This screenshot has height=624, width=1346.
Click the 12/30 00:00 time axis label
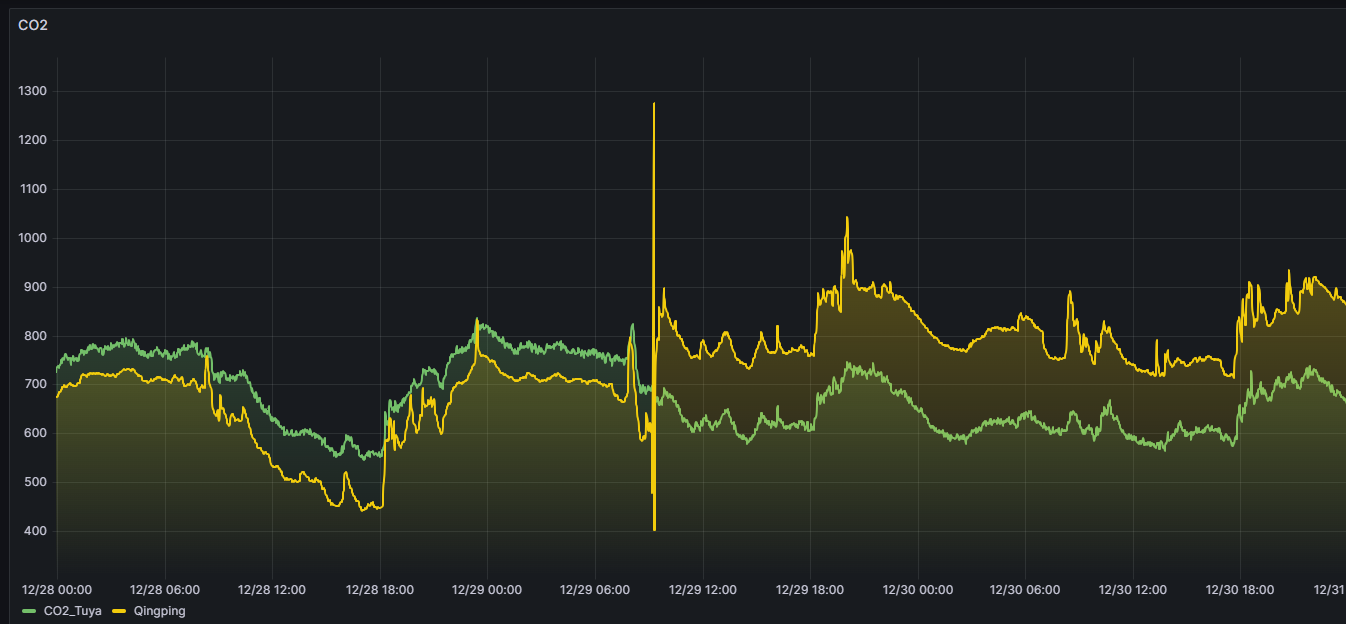918,590
